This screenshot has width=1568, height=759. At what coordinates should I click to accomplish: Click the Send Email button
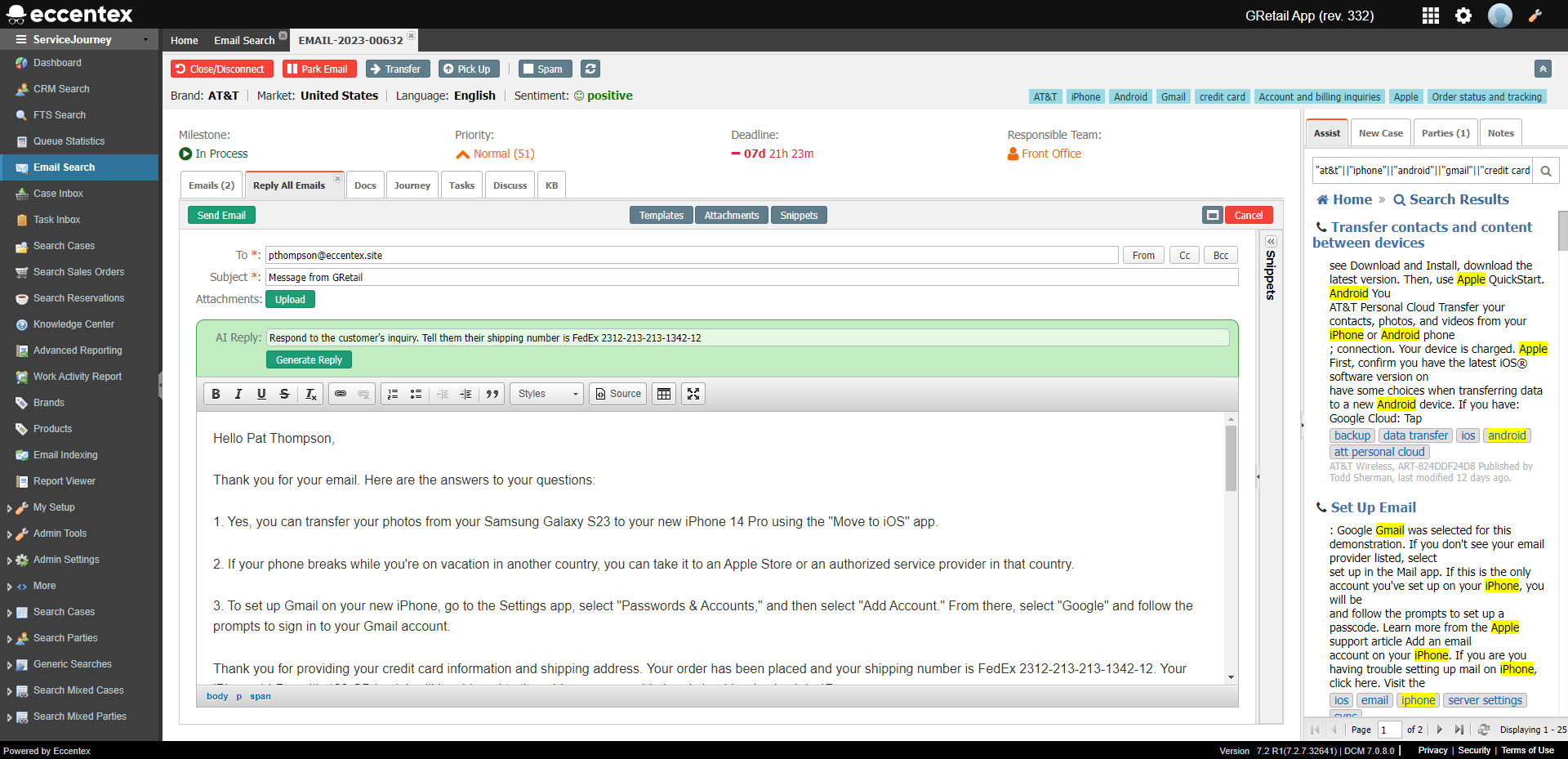coord(221,215)
